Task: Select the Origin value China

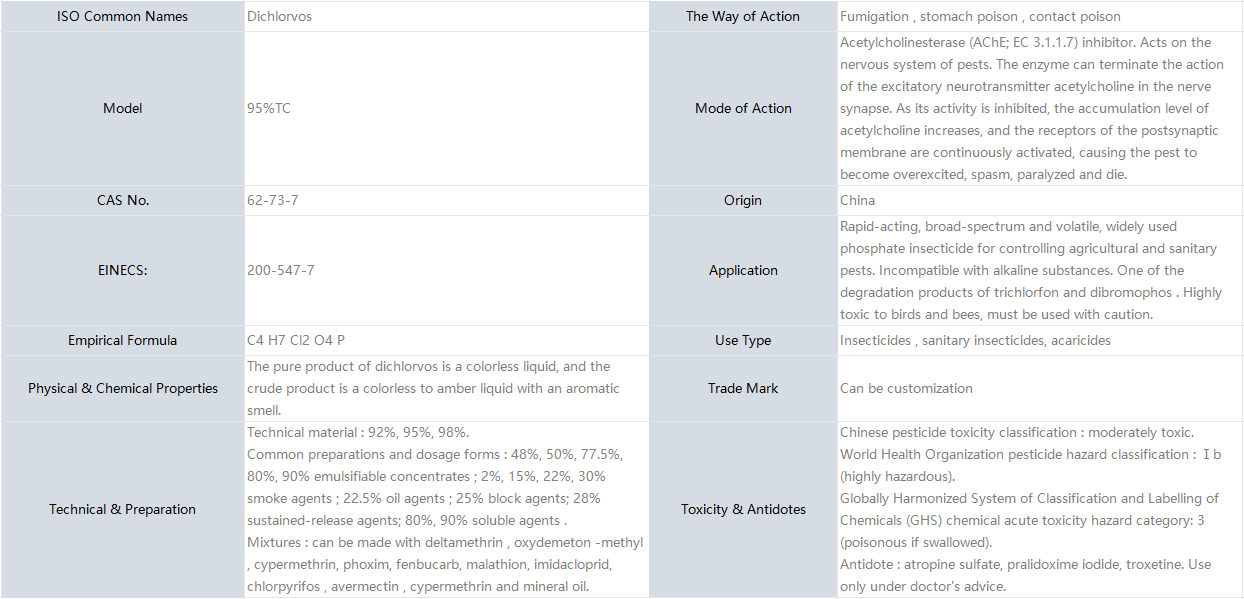Action: coord(857,200)
